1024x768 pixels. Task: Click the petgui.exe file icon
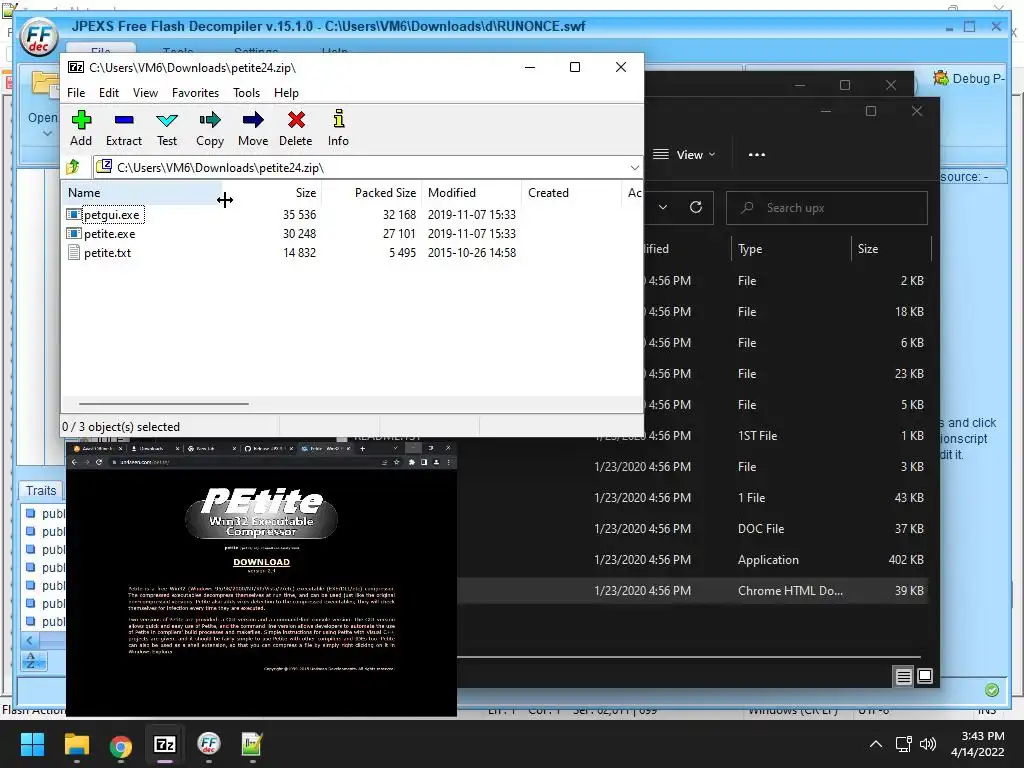74,214
